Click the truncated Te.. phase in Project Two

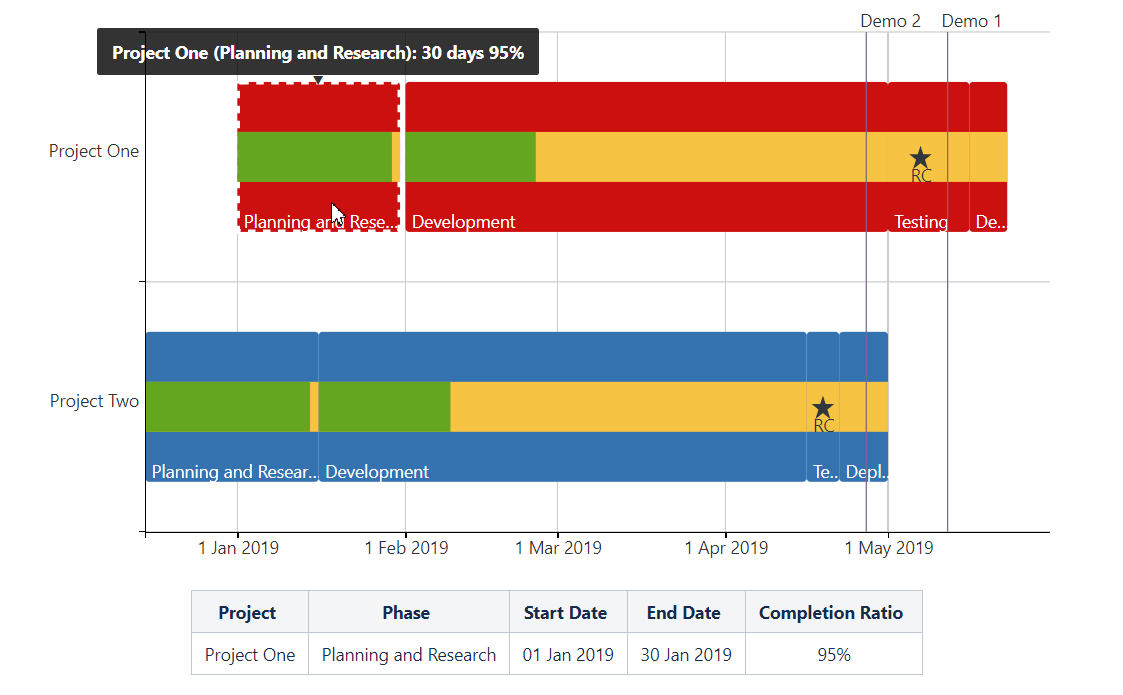(823, 472)
